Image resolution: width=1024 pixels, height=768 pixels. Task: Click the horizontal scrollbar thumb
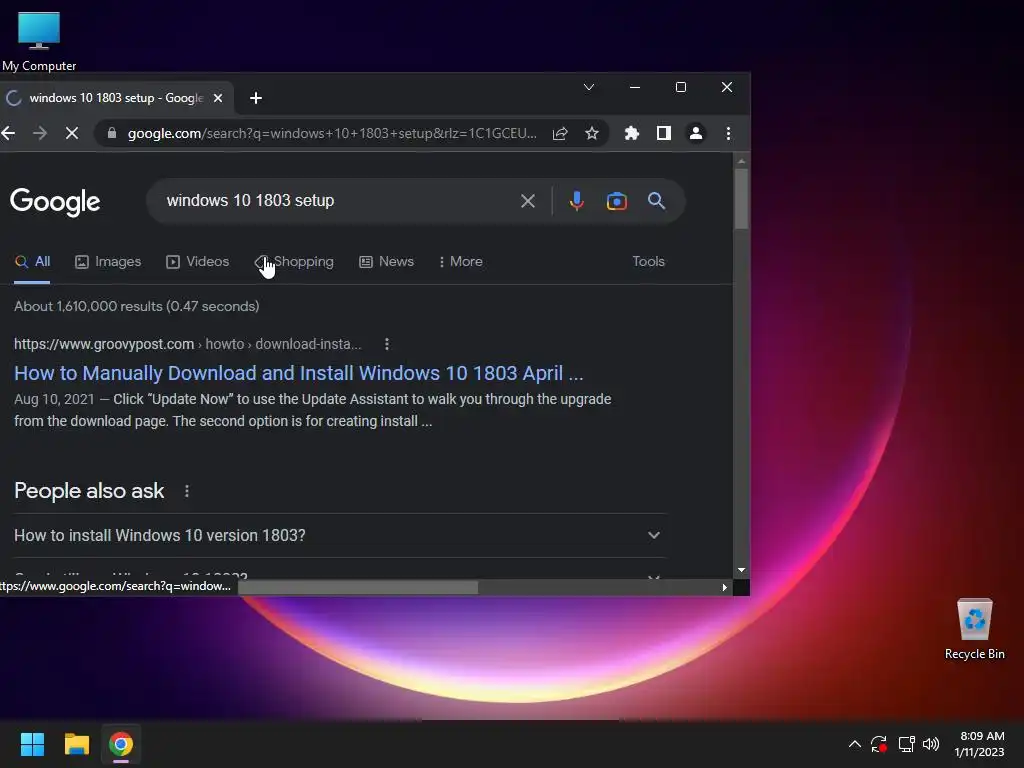358,587
